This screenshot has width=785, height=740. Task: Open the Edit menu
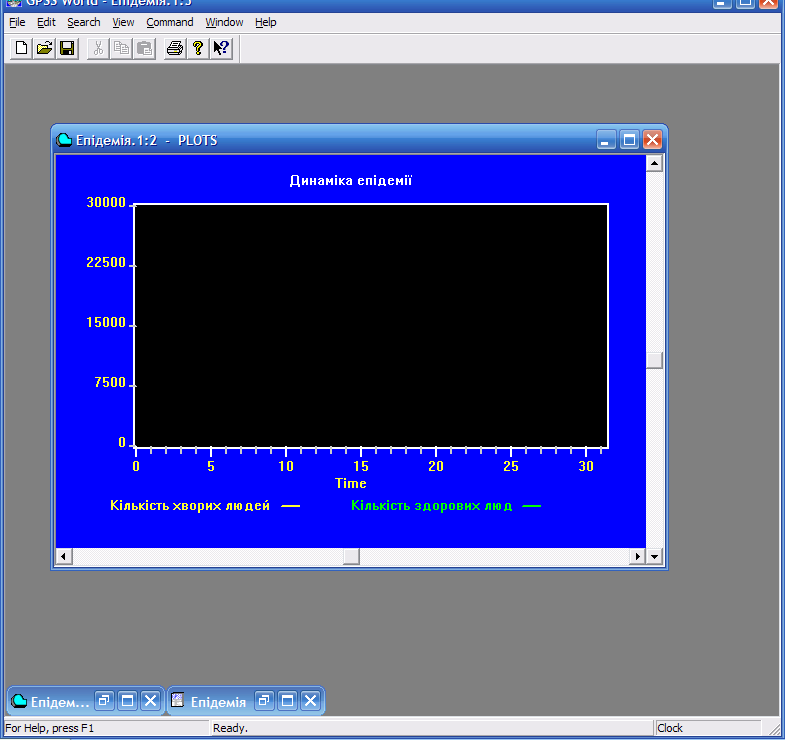point(46,23)
